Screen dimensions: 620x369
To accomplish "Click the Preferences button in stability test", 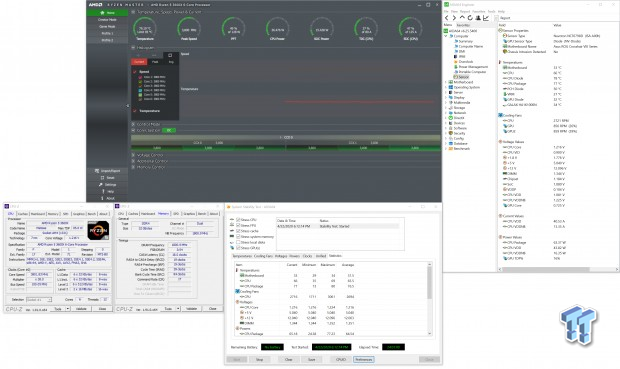I will (x=363, y=360).
